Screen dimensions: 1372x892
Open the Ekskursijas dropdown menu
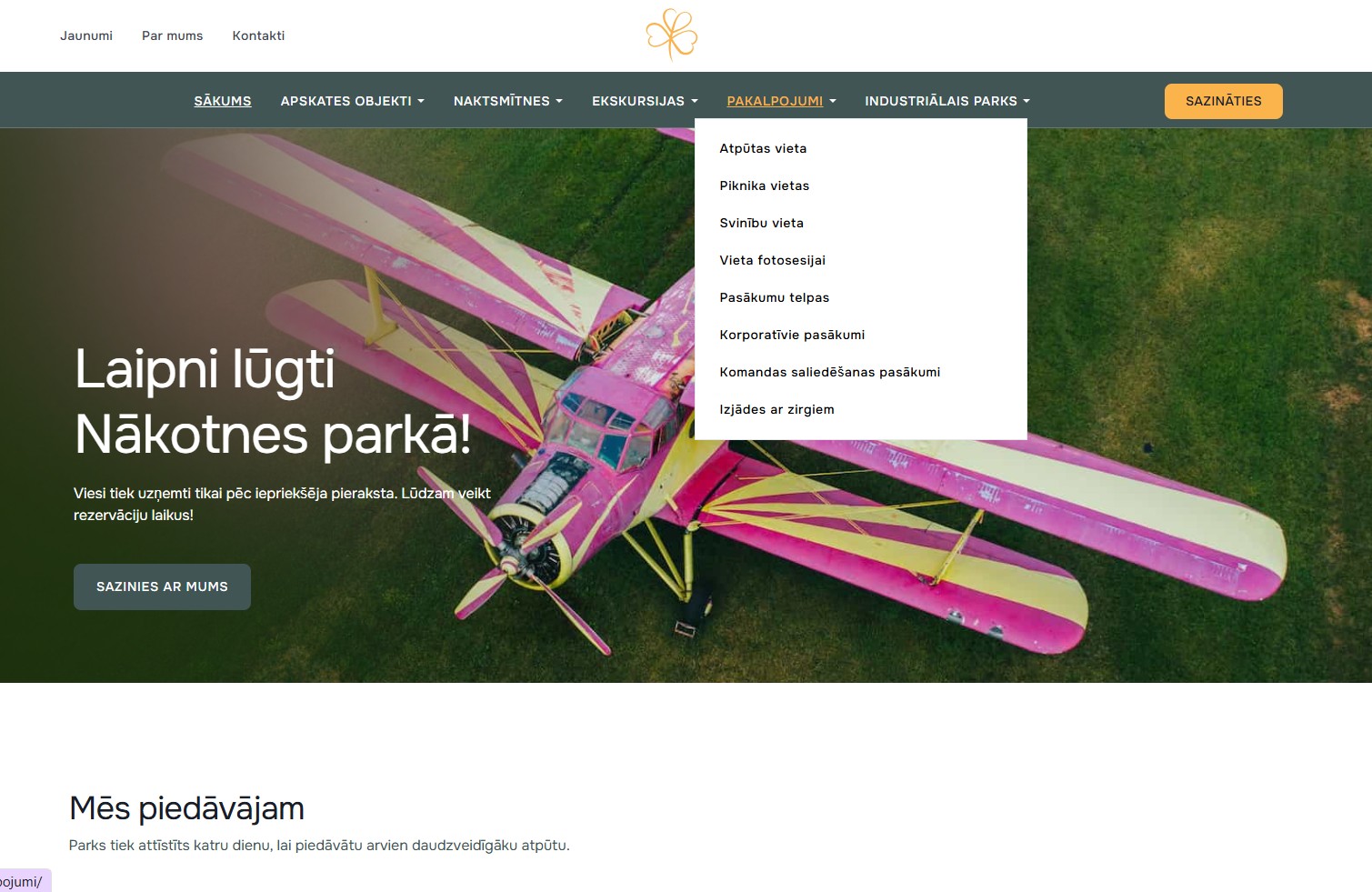pyautogui.click(x=645, y=101)
